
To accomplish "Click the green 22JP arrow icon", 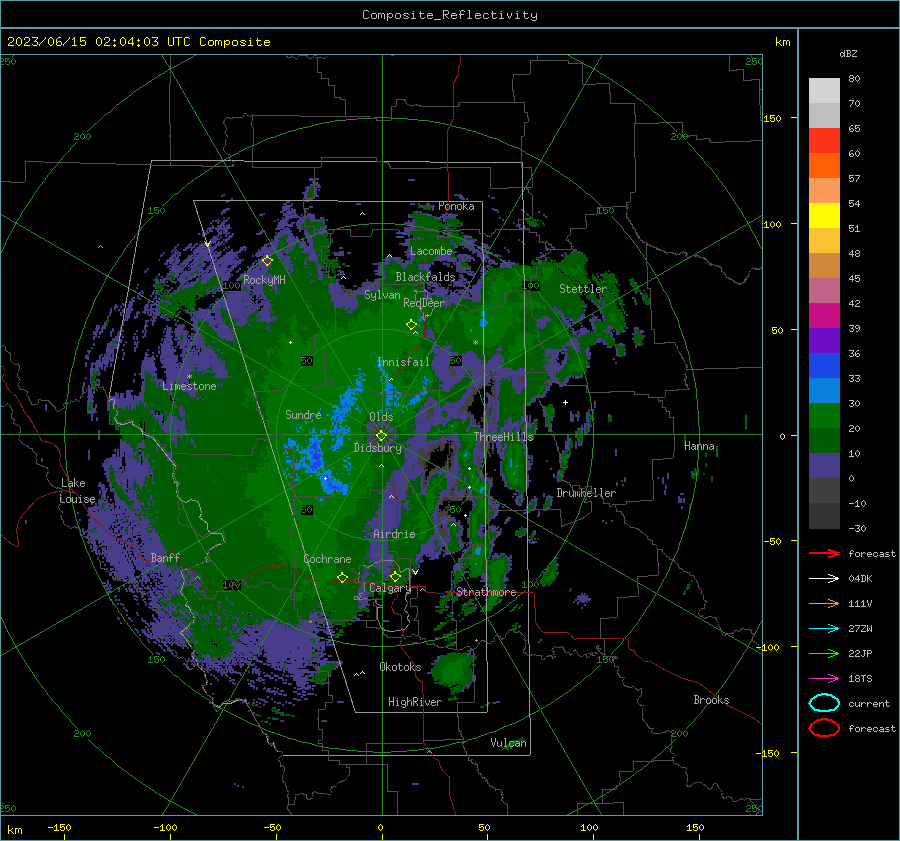I will coord(824,653).
